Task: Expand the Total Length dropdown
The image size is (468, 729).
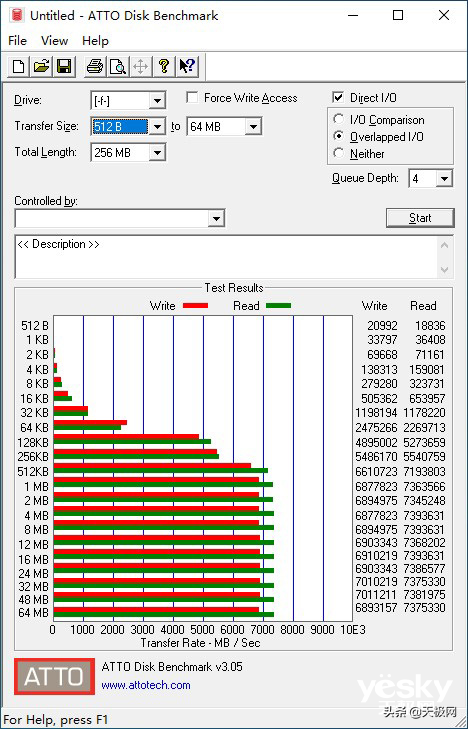Action: tap(157, 152)
